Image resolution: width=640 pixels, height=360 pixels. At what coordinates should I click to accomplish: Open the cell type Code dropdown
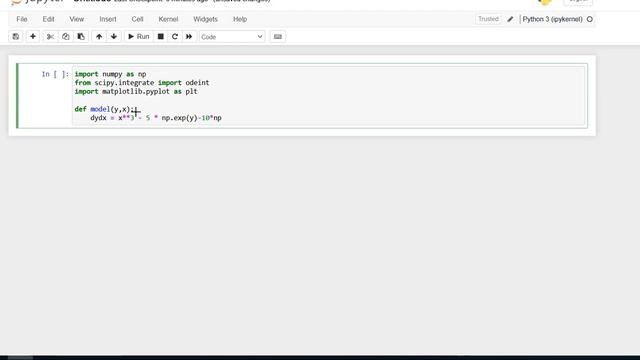(x=232, y=37)
